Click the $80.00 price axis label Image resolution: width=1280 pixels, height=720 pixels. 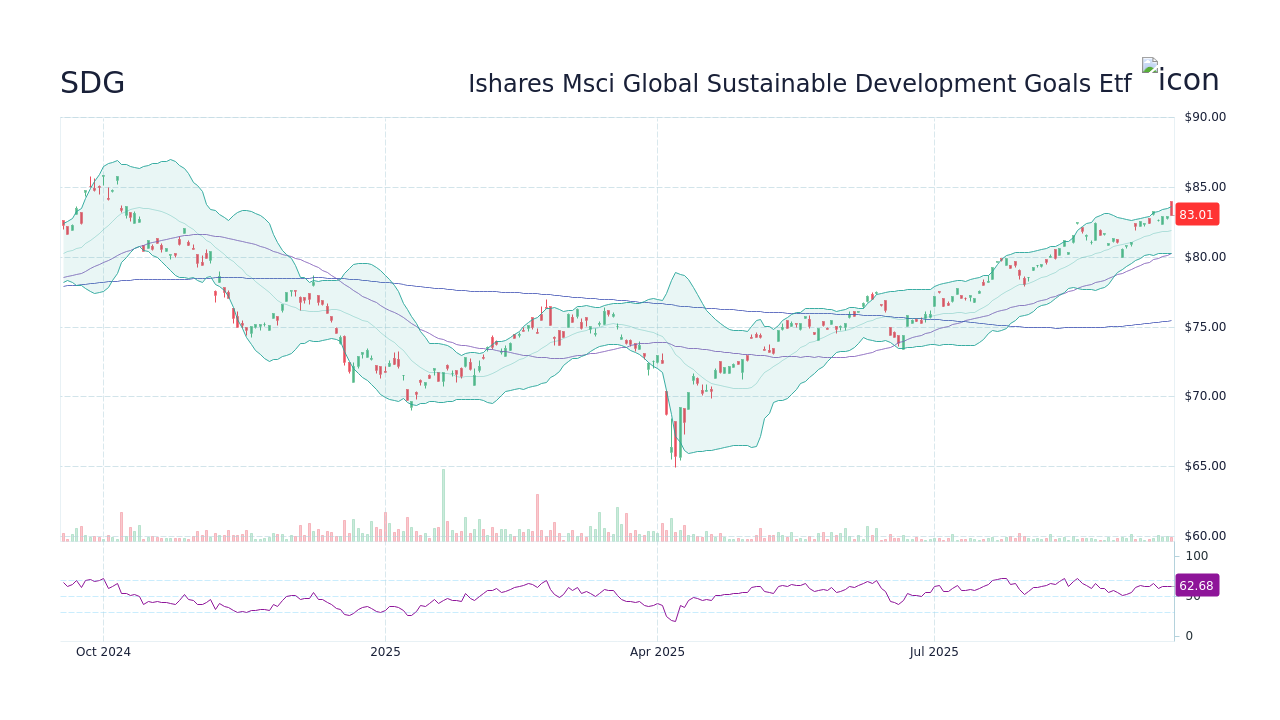pyautogui.click(x=1205, y=257)
